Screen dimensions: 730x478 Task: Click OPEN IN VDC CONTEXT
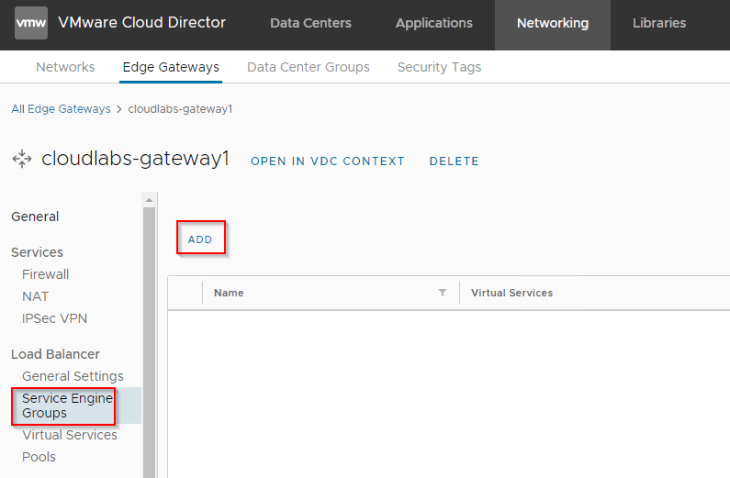pos(327,161)
